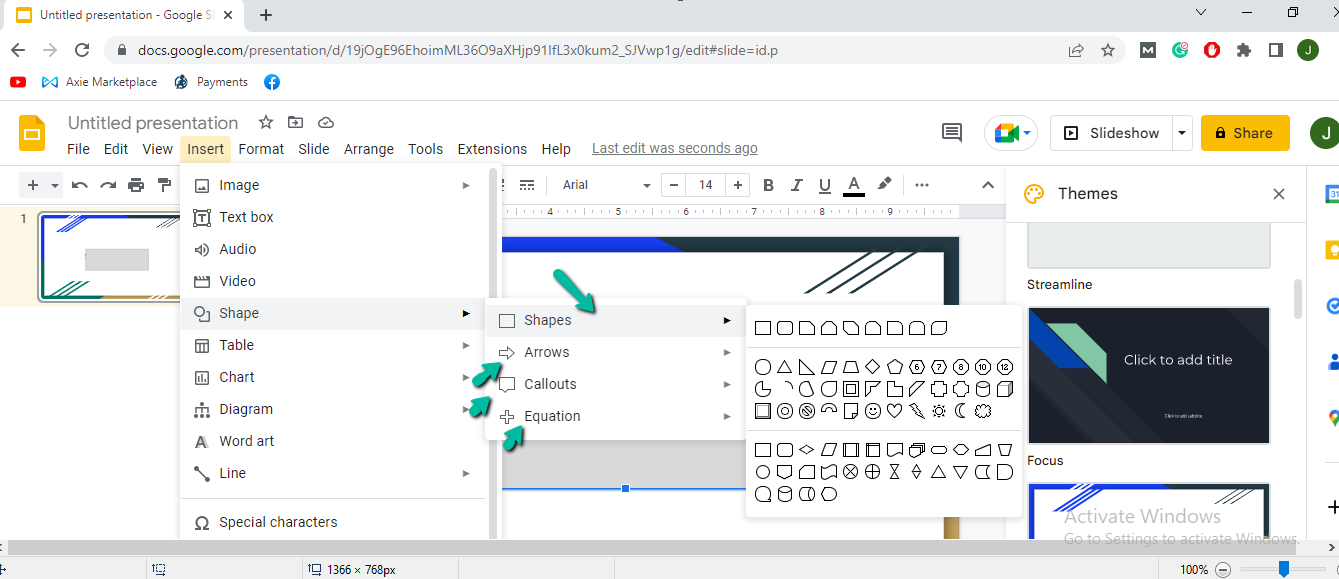
Task: Insert the circle shape from the grid
Action: pyautogui.click(x=762, y=366)
